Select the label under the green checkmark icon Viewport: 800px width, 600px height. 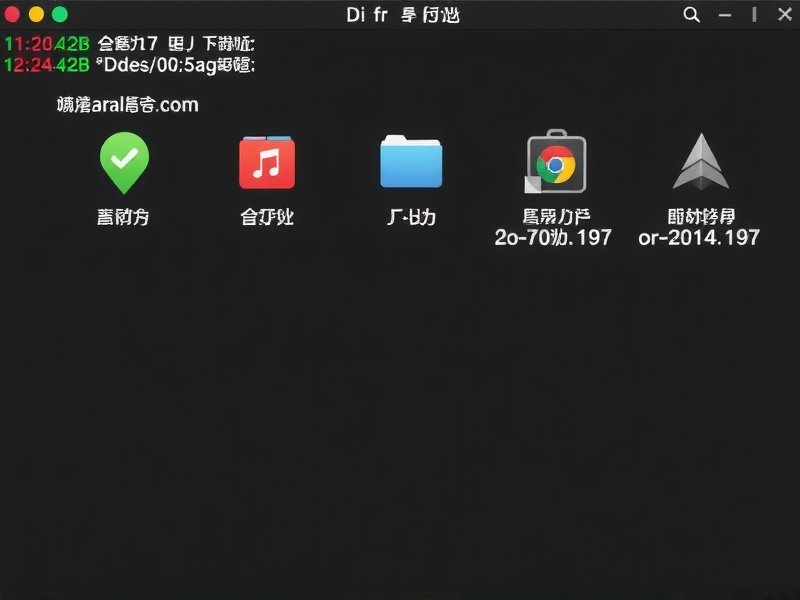124,216
